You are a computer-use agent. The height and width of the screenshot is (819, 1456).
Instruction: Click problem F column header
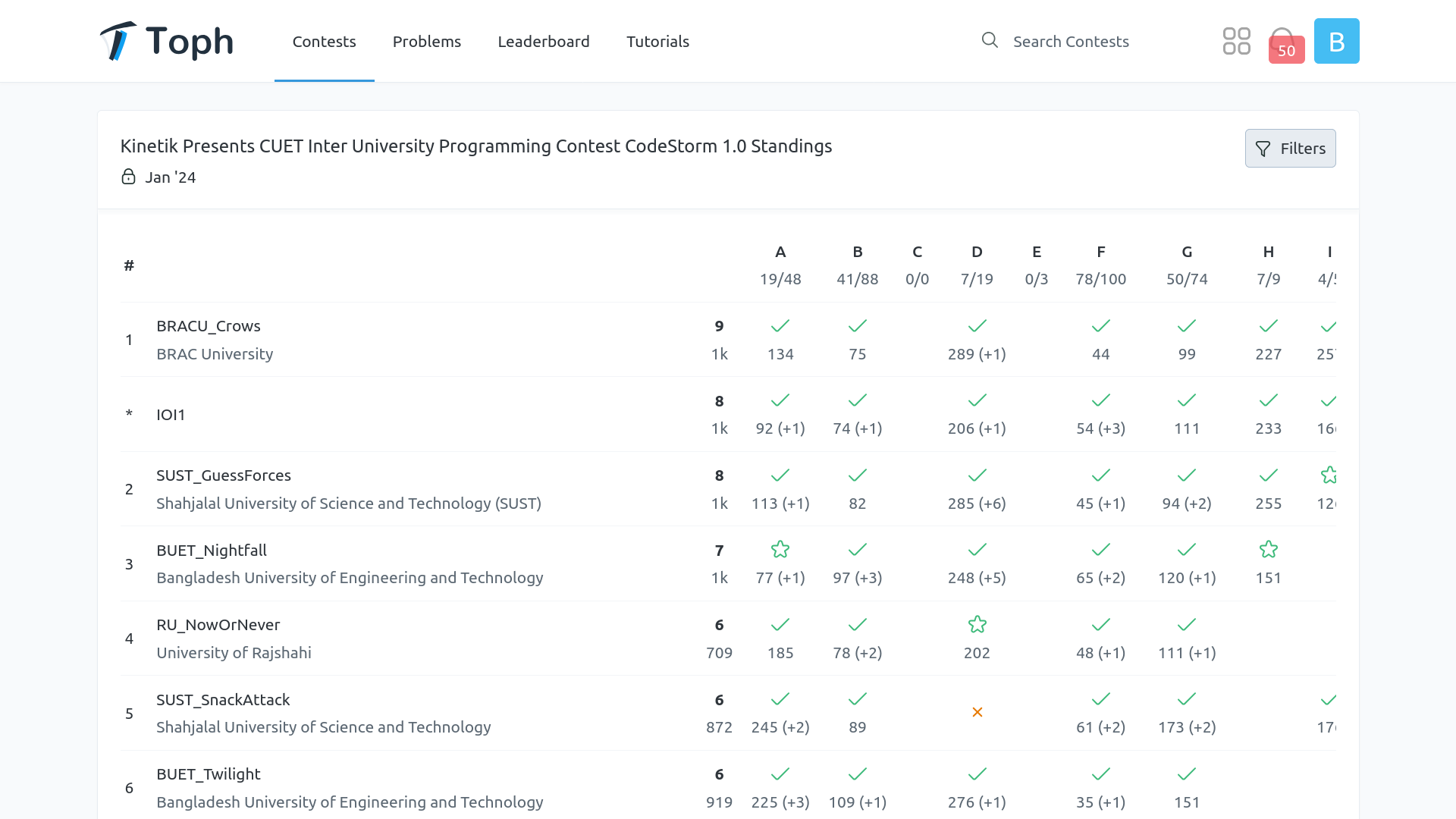coord(1100,252)
